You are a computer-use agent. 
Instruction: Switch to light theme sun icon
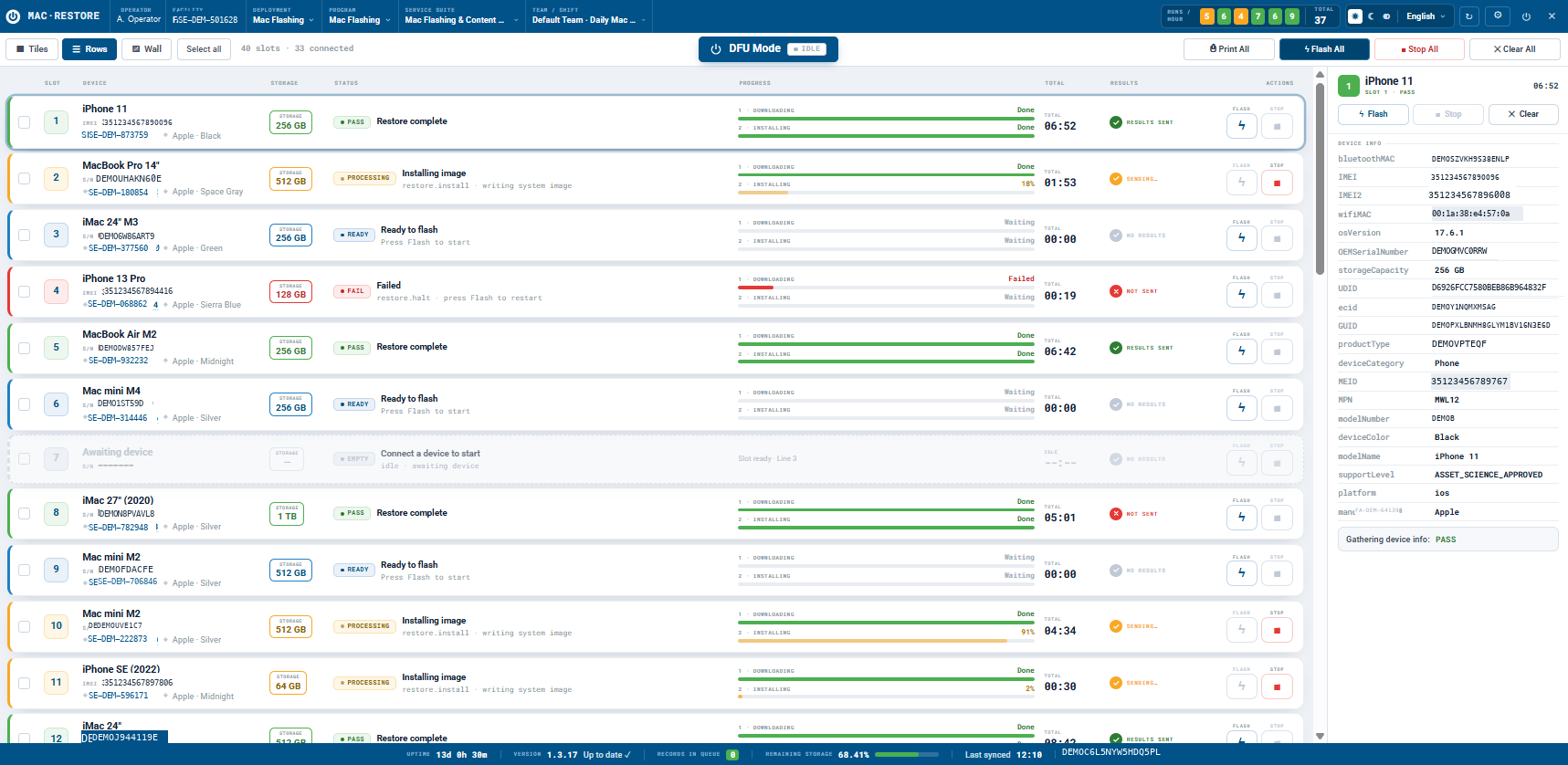[x=1355, y=16]
